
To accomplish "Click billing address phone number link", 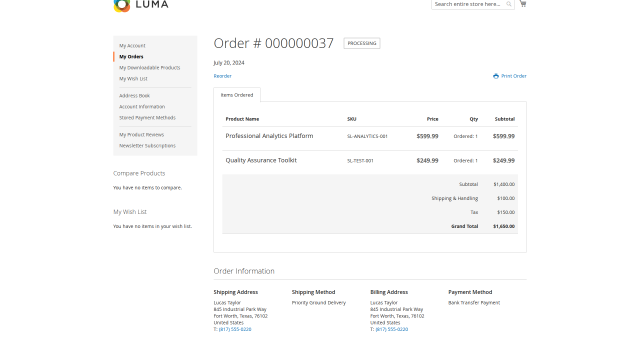I will coord(392,329).
